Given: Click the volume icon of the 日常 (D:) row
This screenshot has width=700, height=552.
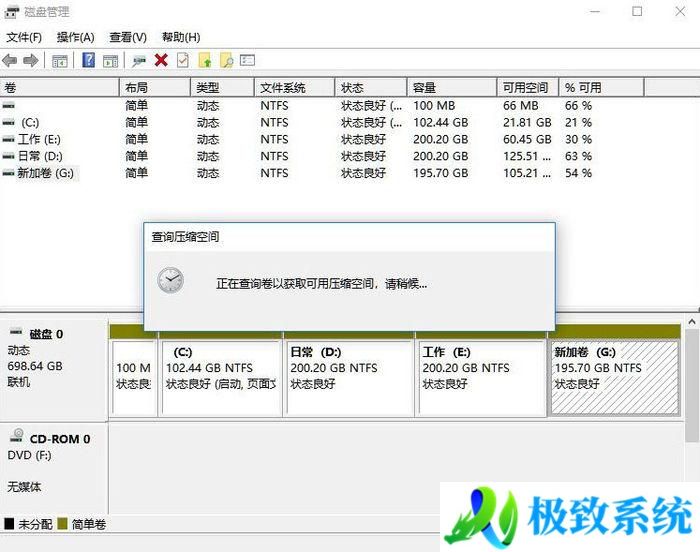Looking at the screenshot, I should (8, 156).
